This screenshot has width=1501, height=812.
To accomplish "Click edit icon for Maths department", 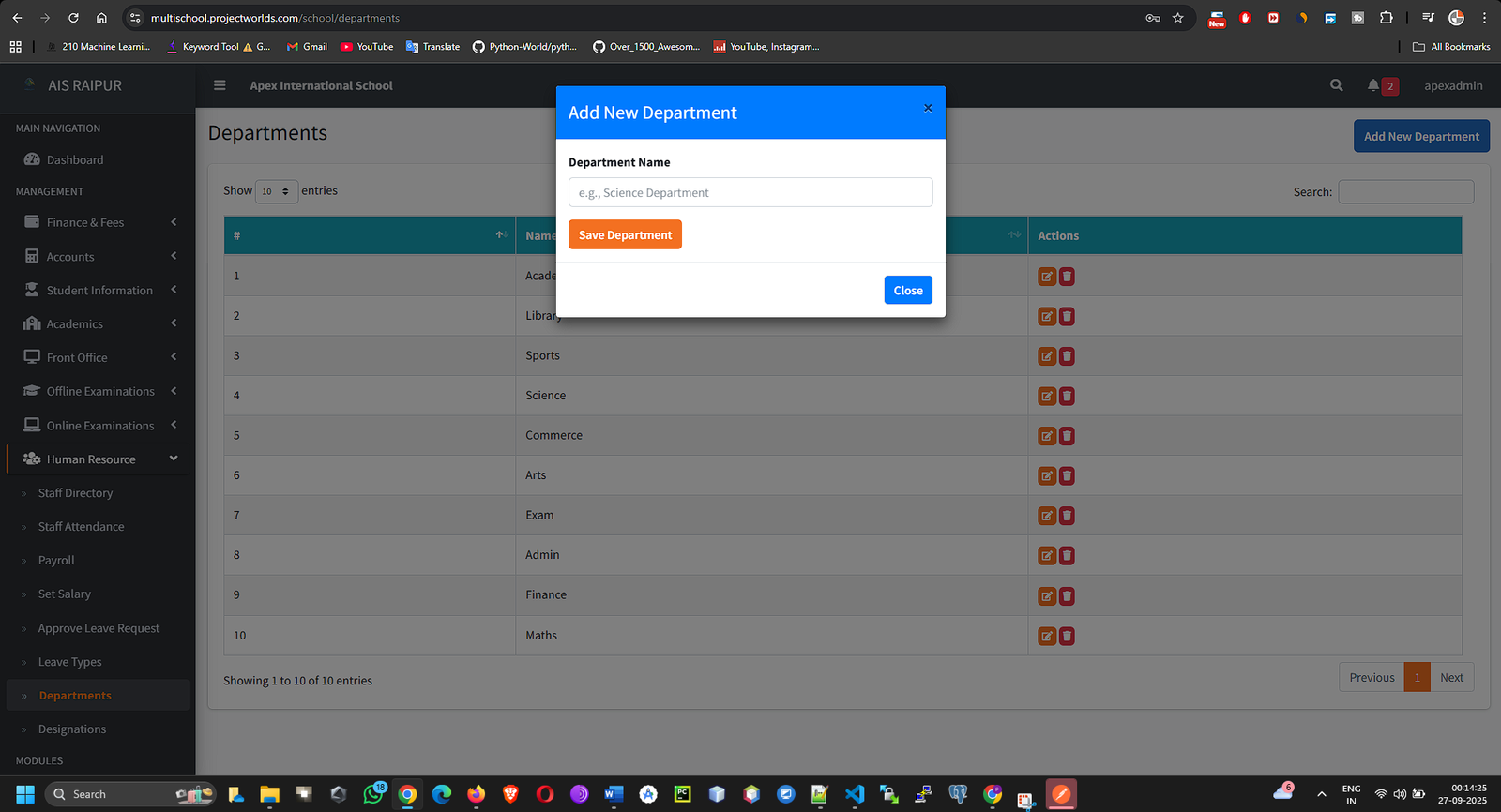I will [1047, 636].
